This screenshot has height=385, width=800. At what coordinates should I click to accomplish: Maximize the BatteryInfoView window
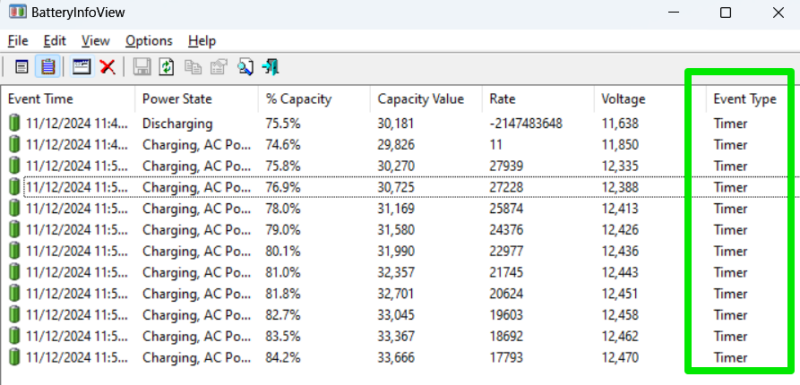[x=725, y=13]
